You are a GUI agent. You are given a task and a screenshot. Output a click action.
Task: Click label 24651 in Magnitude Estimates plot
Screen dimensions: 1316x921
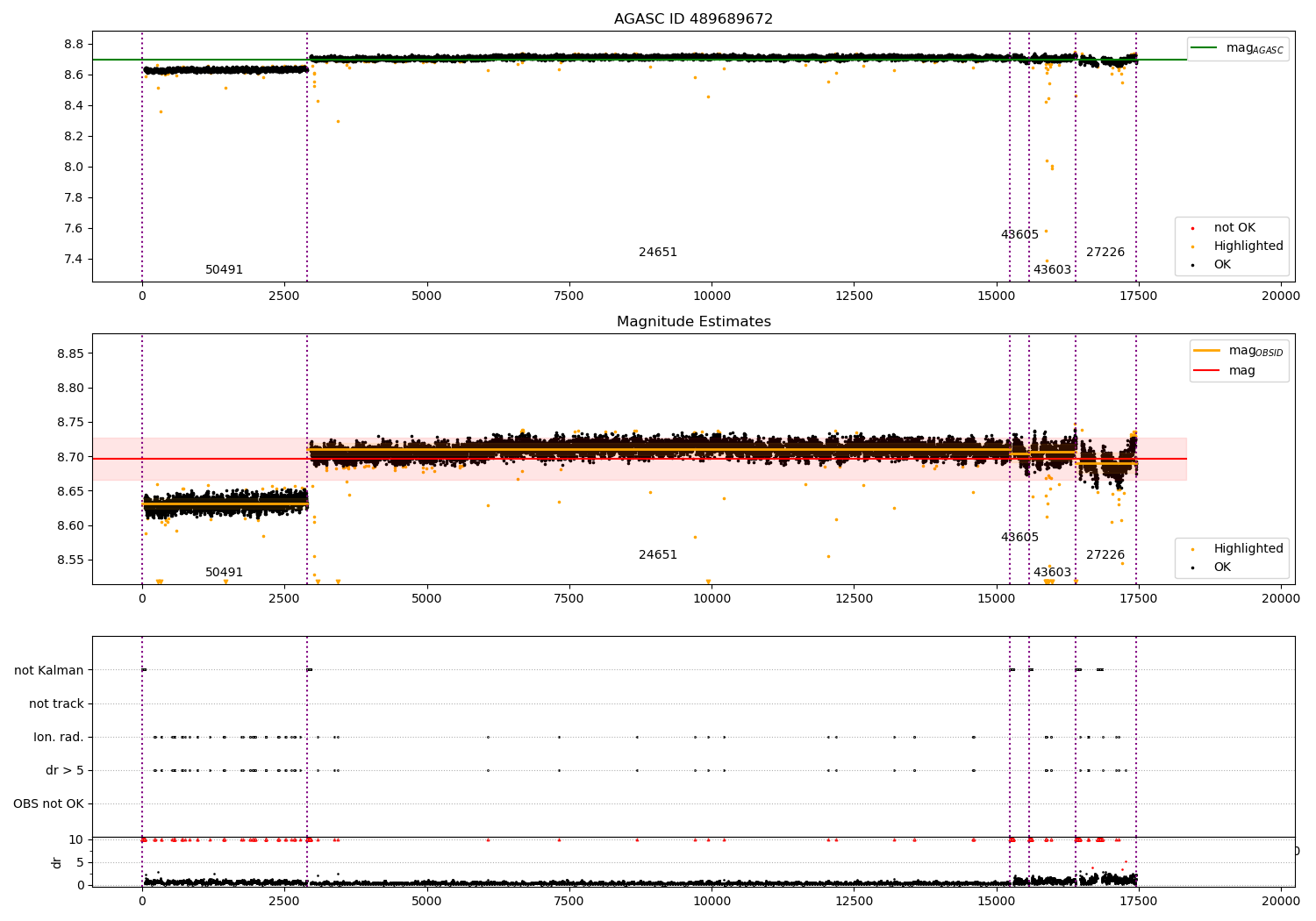click(658, 555)
